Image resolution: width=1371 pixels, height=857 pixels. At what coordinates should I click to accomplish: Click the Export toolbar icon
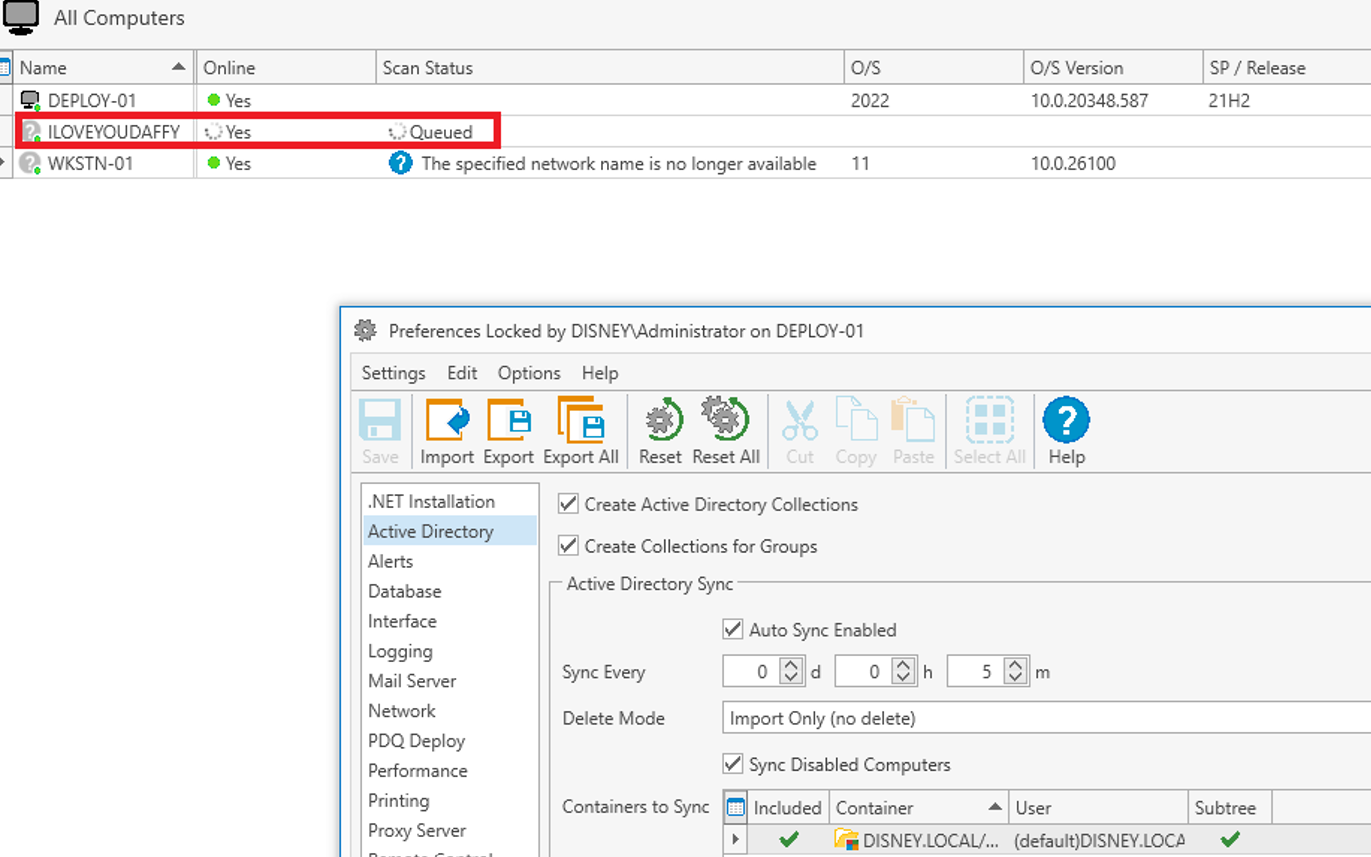[508, 419]
